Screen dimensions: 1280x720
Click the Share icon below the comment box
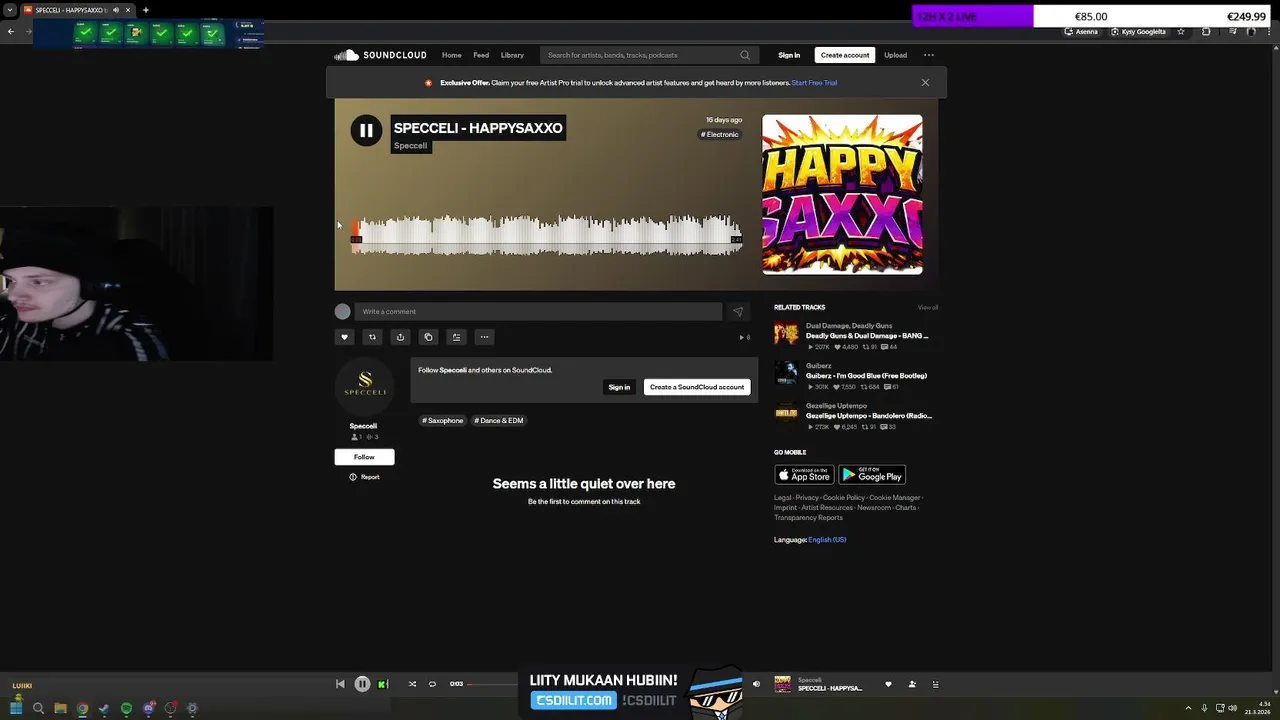400,337
